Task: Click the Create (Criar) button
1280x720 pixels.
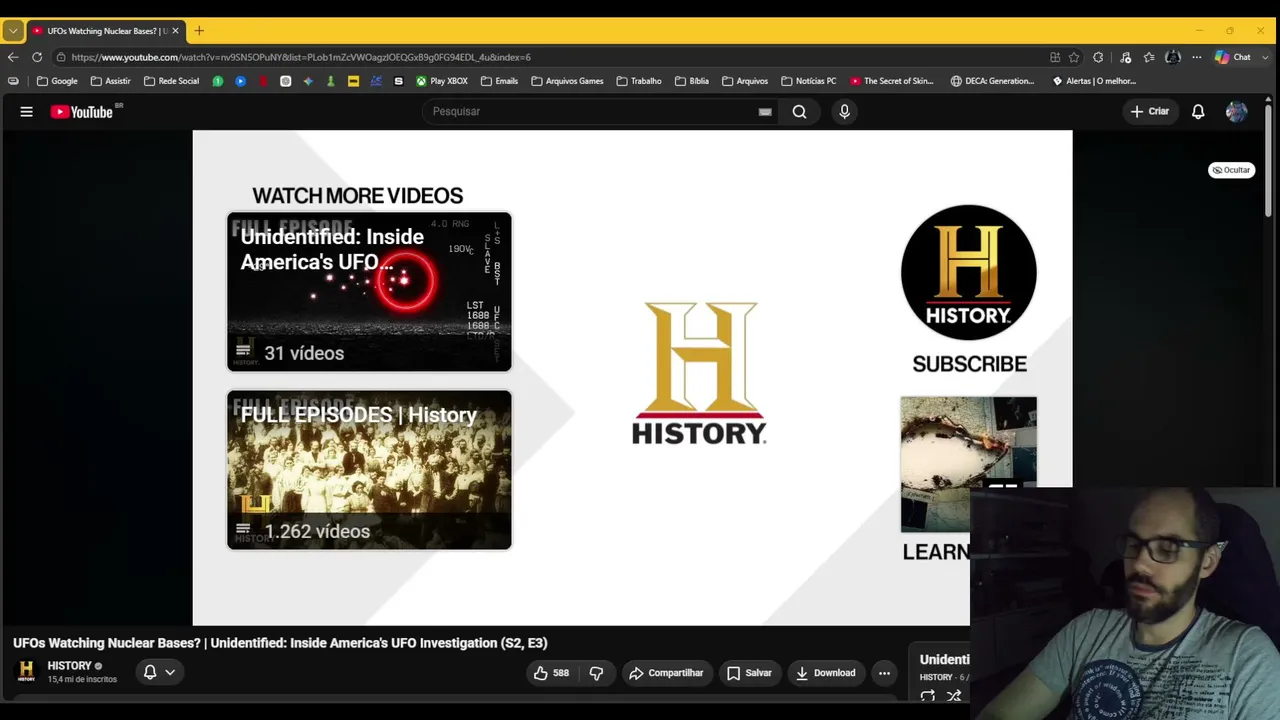Action: [1150, 112]
